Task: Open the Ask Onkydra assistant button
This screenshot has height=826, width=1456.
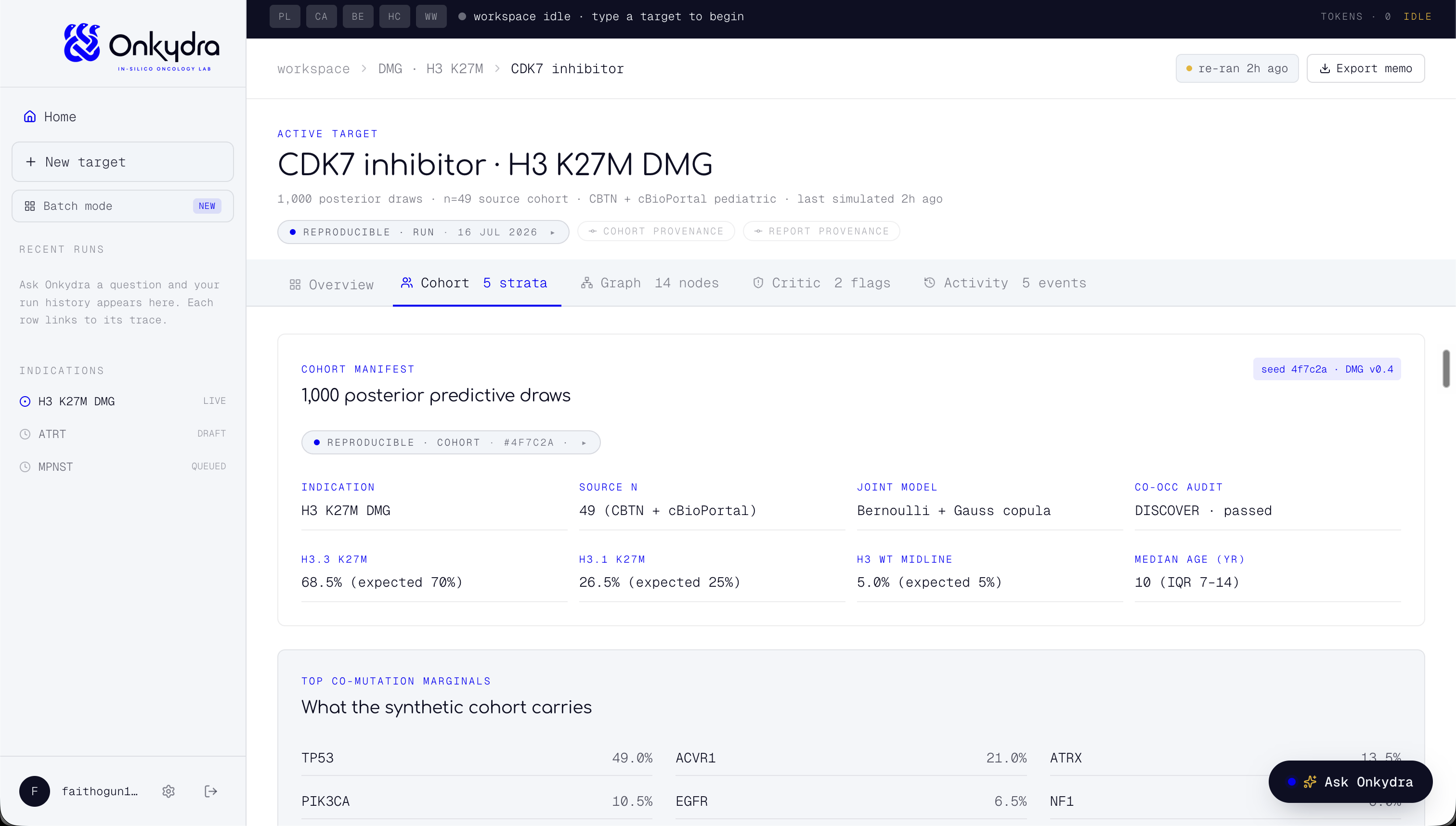Action: pyautogui.click(x=1350, y=782)
